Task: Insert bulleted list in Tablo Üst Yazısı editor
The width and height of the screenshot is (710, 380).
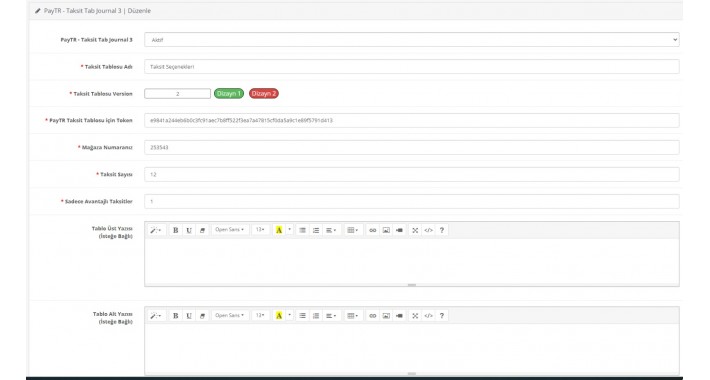Action: 302,230
